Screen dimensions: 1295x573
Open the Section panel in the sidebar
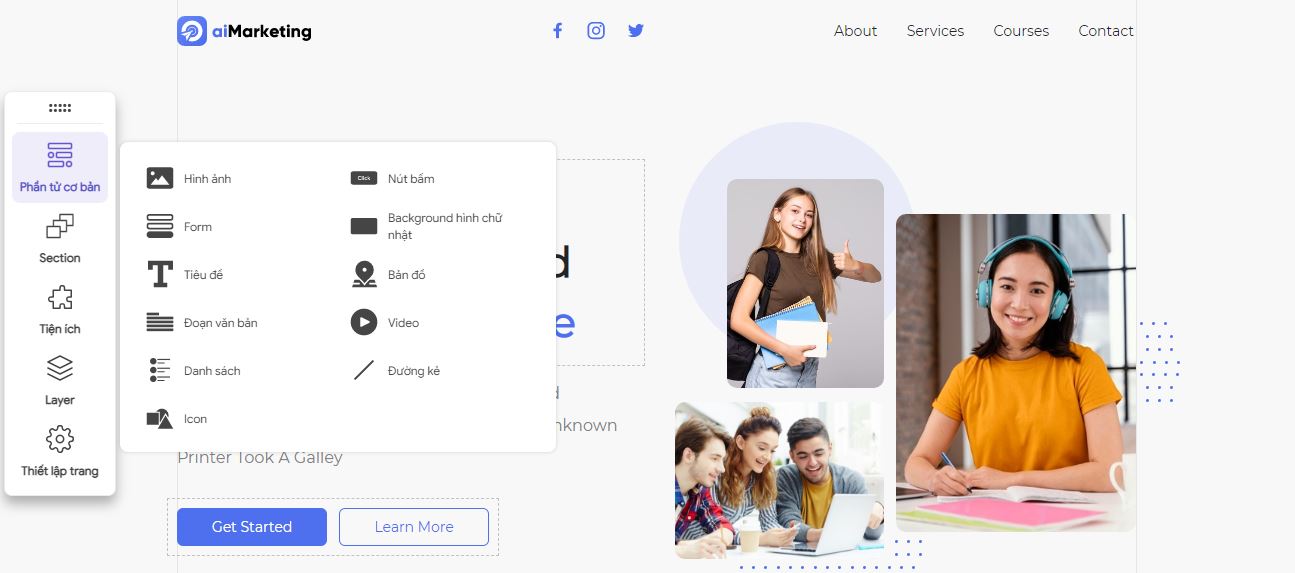pos(60,239)
